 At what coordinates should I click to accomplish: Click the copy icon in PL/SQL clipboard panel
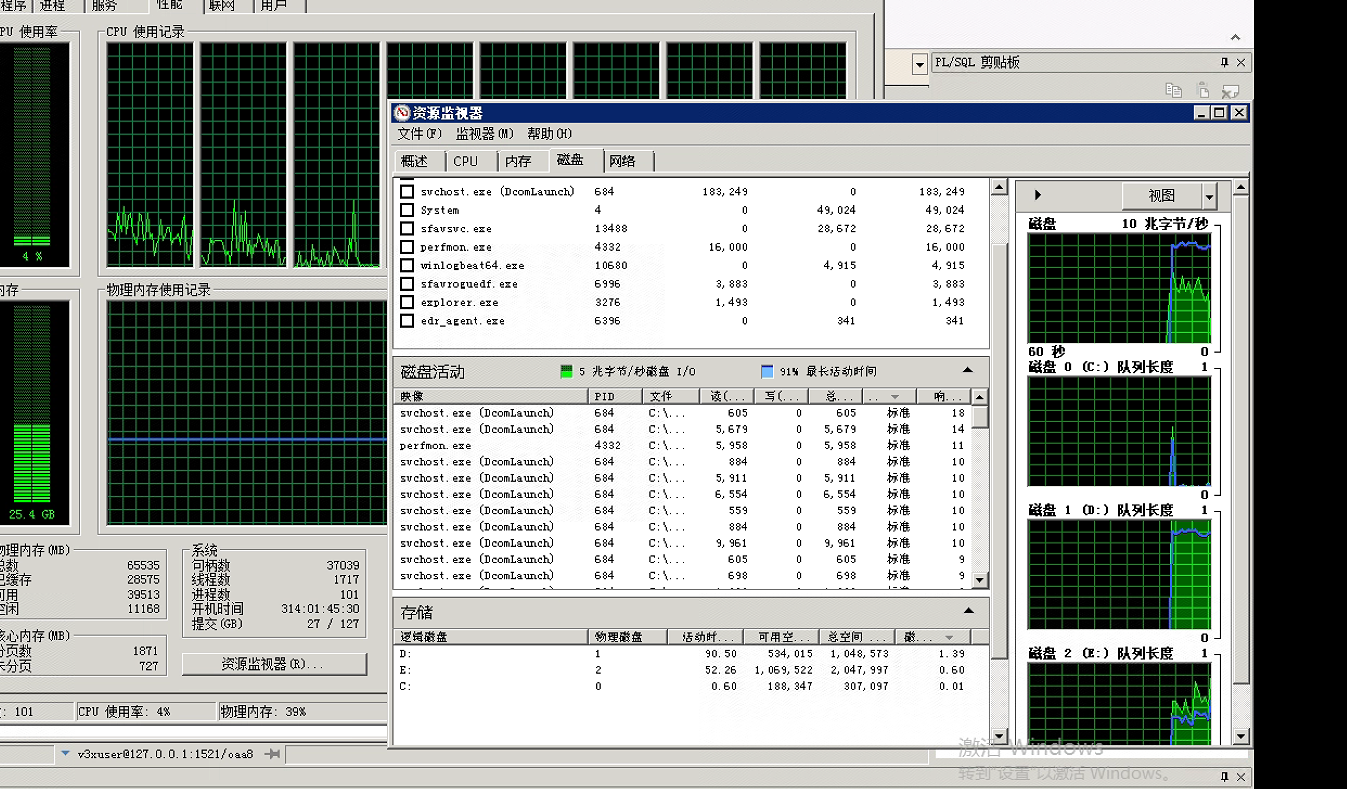coord(1174,90)
